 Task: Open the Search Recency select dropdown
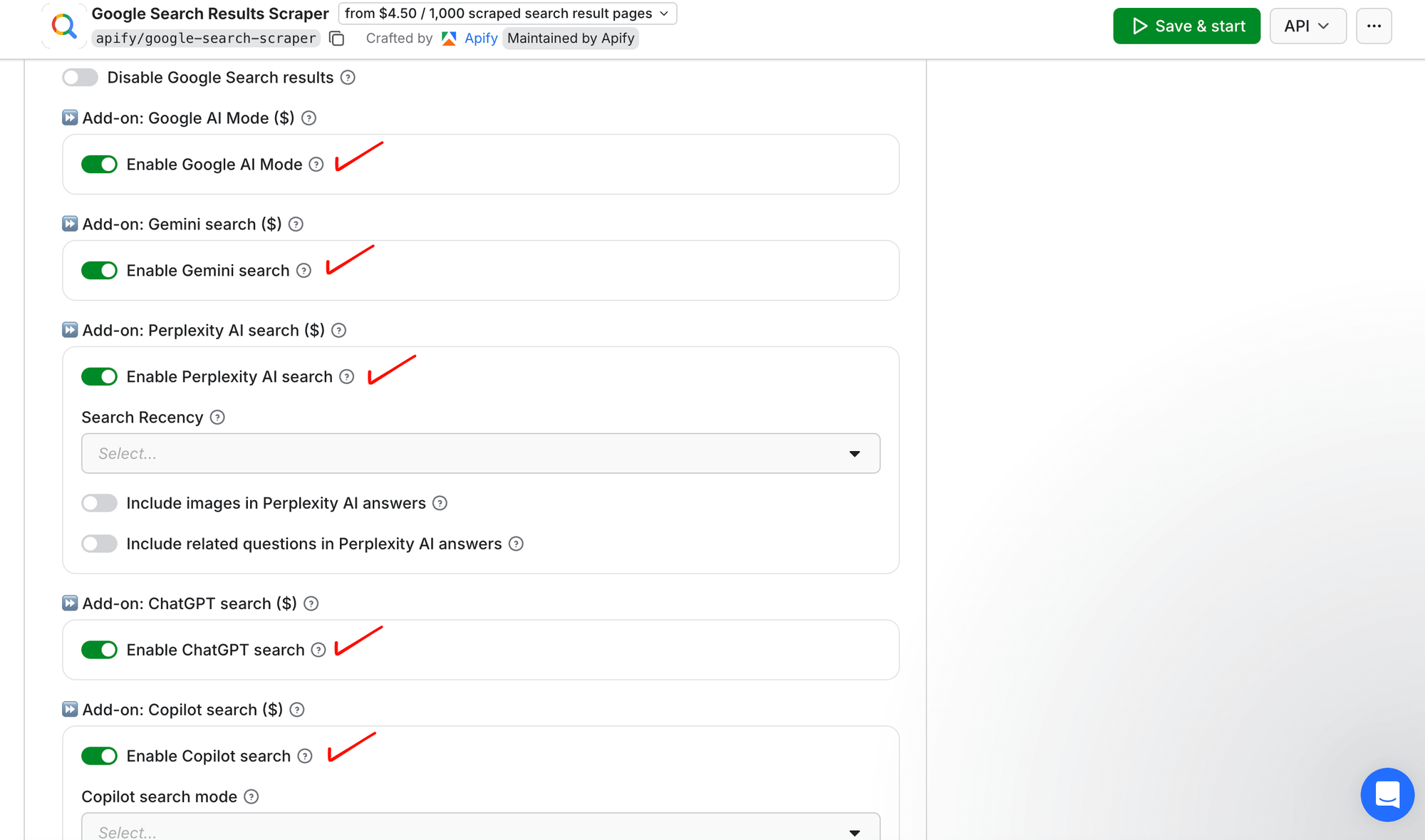pos(481,453)
